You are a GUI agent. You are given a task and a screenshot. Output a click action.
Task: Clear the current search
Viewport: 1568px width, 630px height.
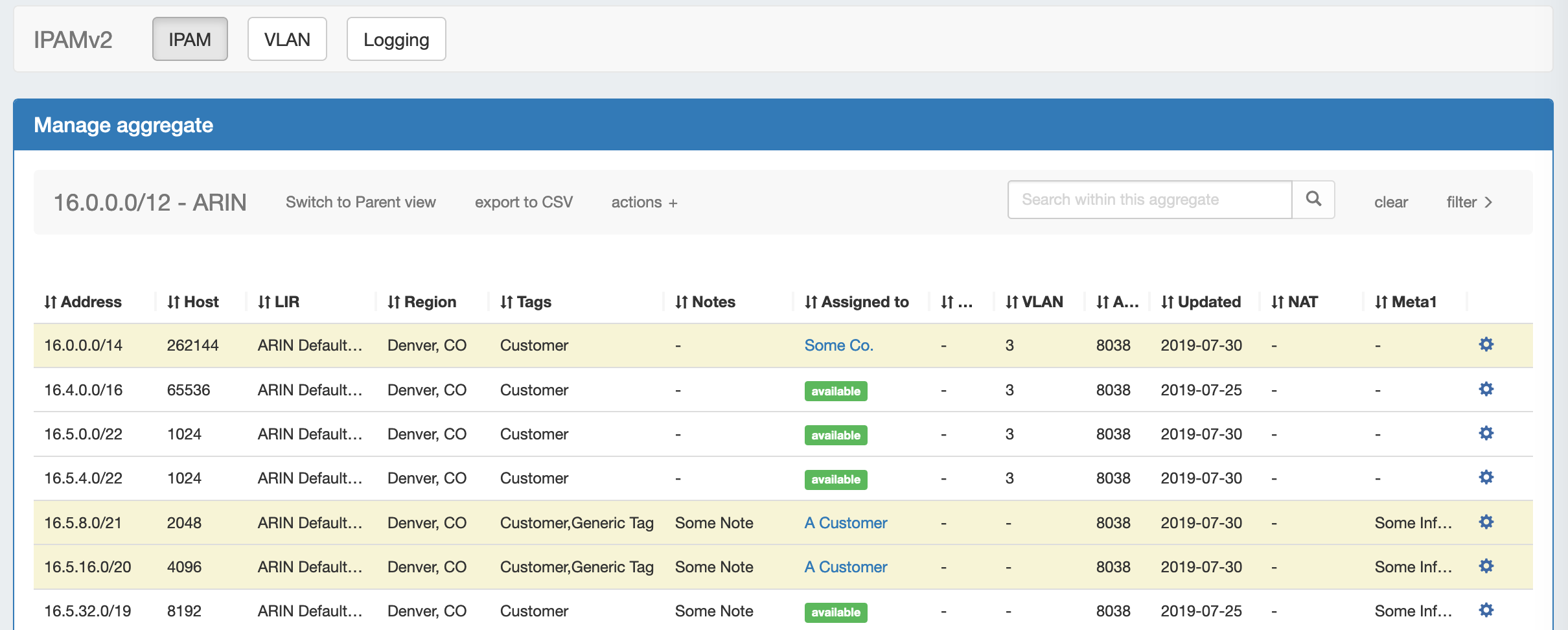(x=1390, y=202)
